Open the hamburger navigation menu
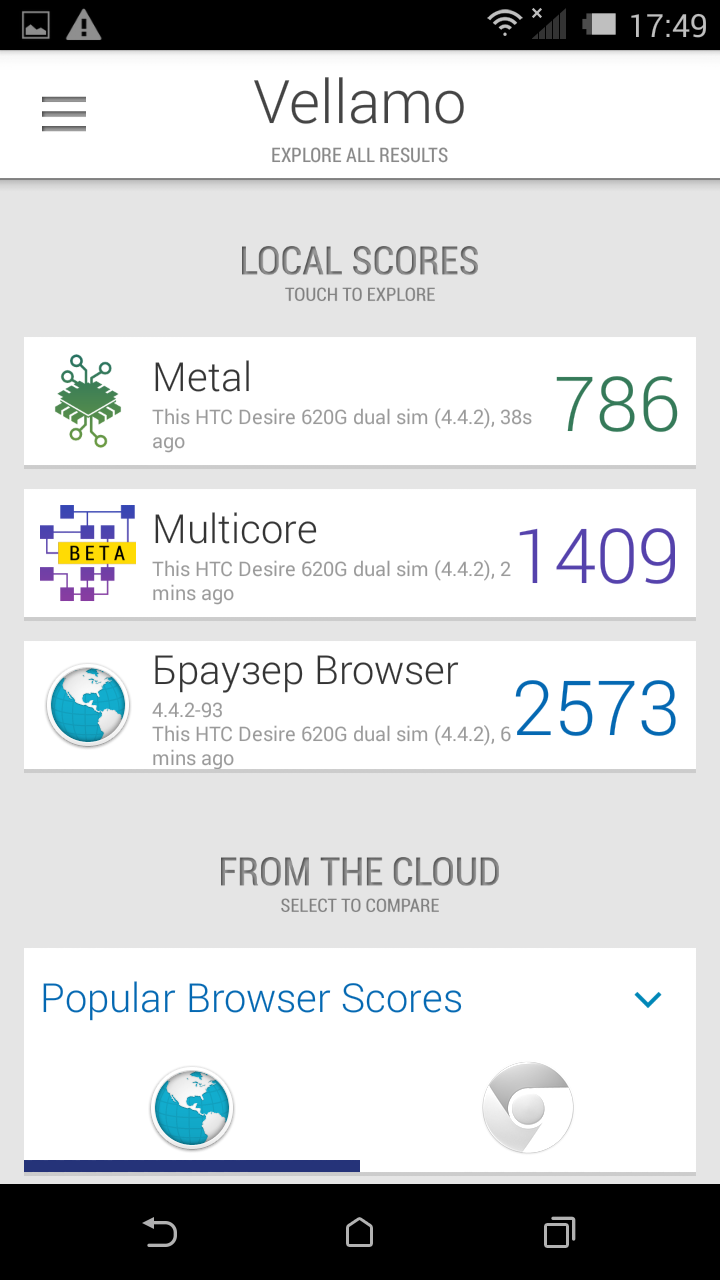Screen dimensions: 720x1280 click(x=64, y=114)
